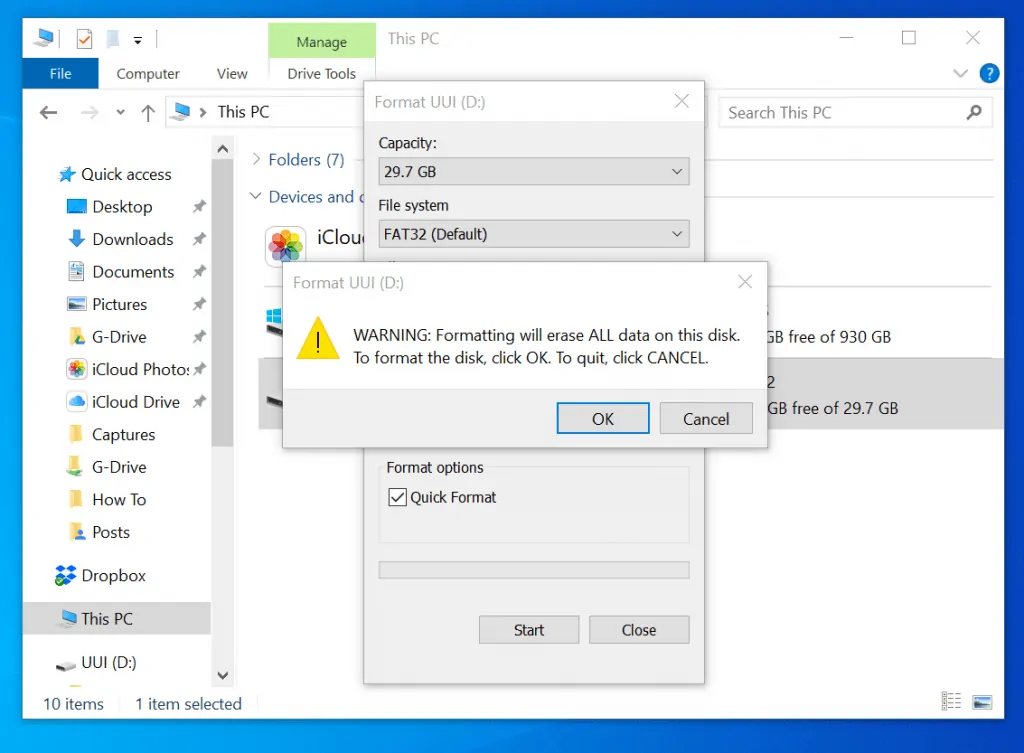The height and width of the screenshot is (753, 1024).
Task: Click the Up arrow navigation icon
Action: pyautogui.click(x=148, y=113)
